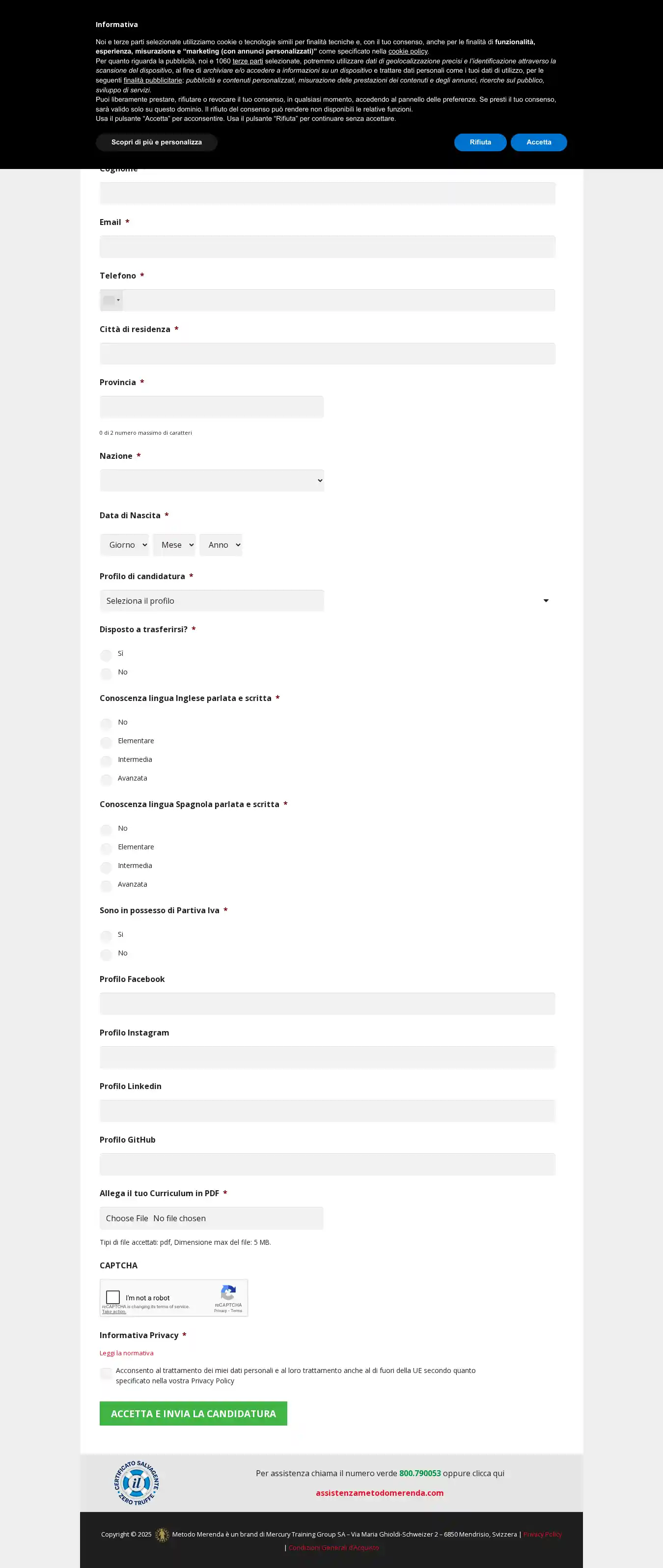Click the Profilo di candidatura arrow icon
The height and width of the screenshot is (1568, 663).
click(546, 601)
